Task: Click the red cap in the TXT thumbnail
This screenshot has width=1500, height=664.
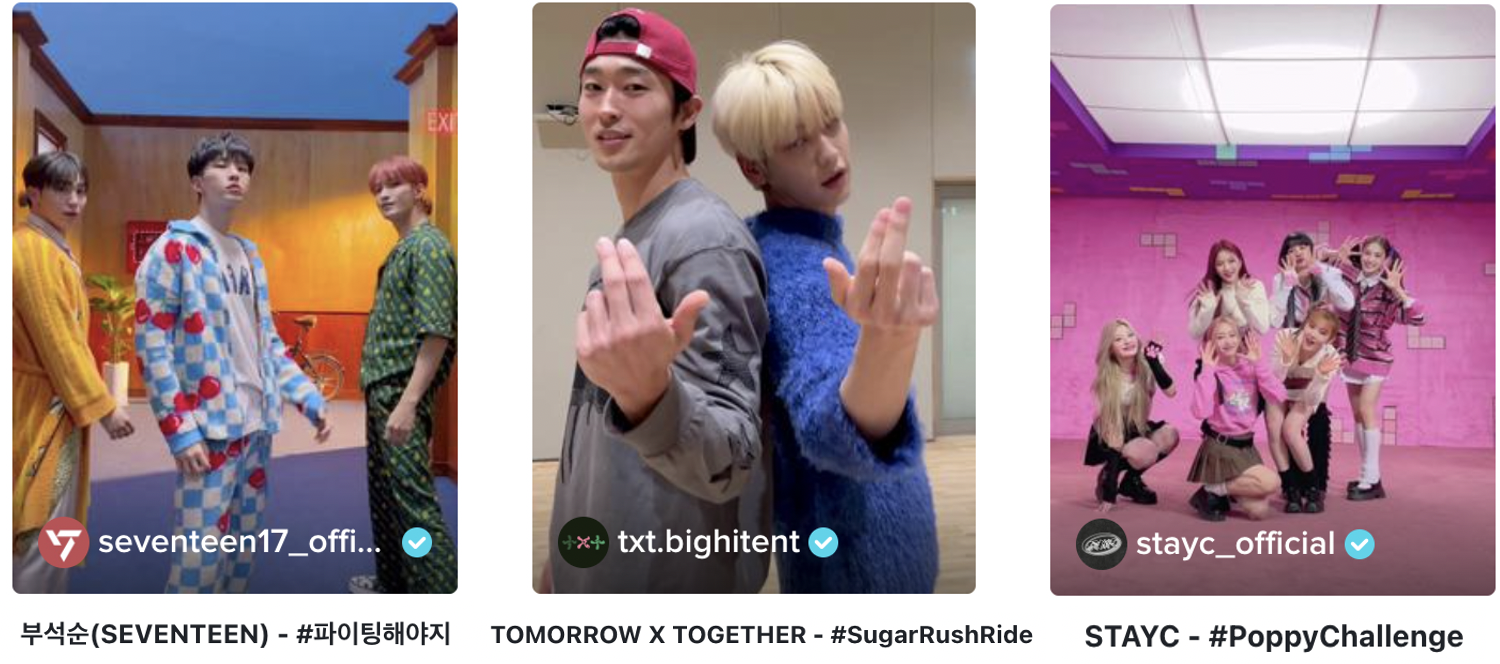Action: 640,52
